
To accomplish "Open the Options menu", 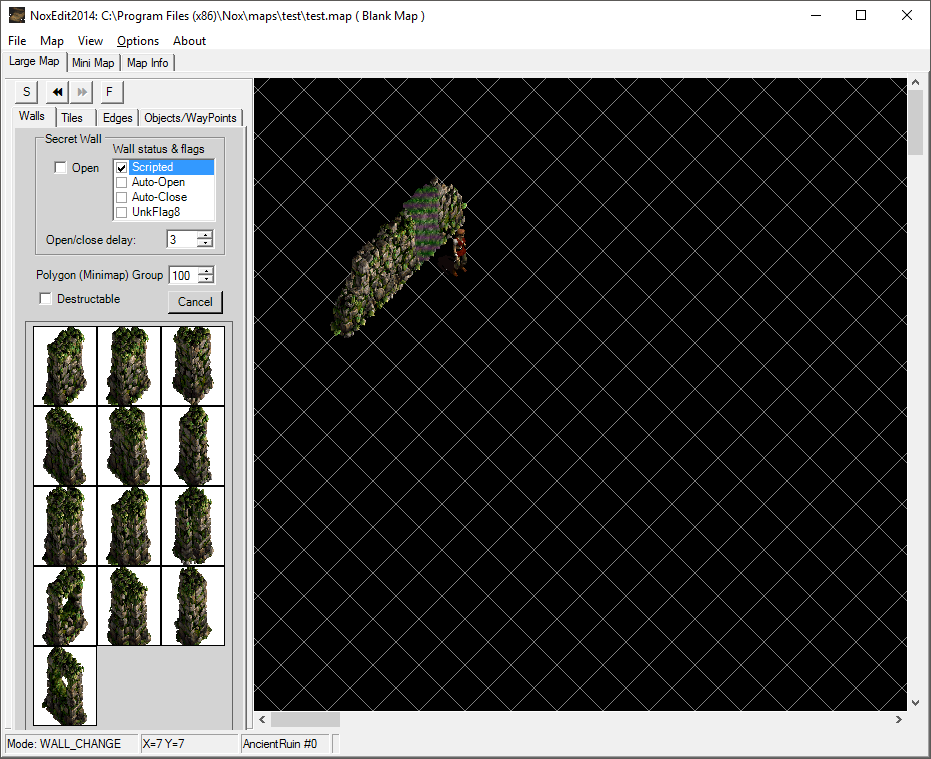I will pyautogui.click(x=138, y=41).
